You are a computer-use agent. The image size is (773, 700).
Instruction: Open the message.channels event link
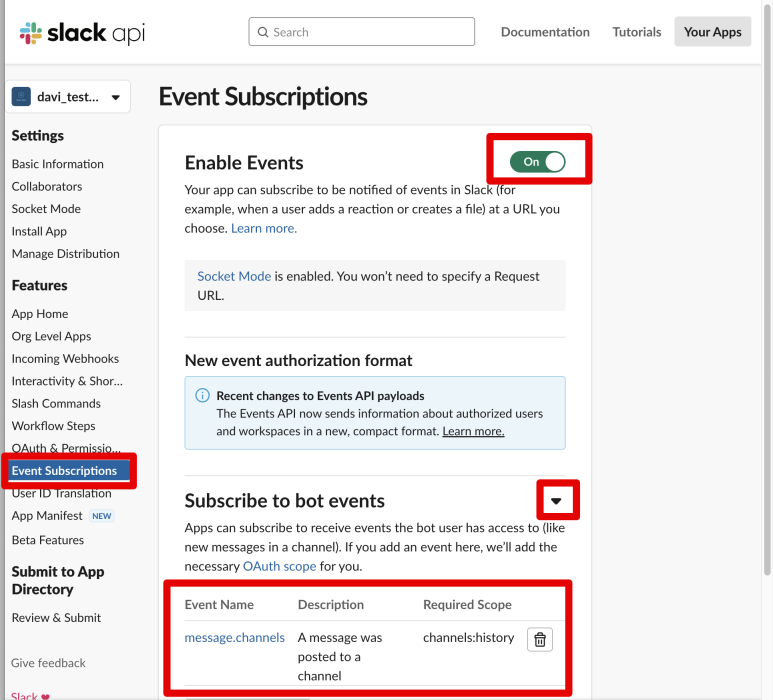click(x=235, y=637)
